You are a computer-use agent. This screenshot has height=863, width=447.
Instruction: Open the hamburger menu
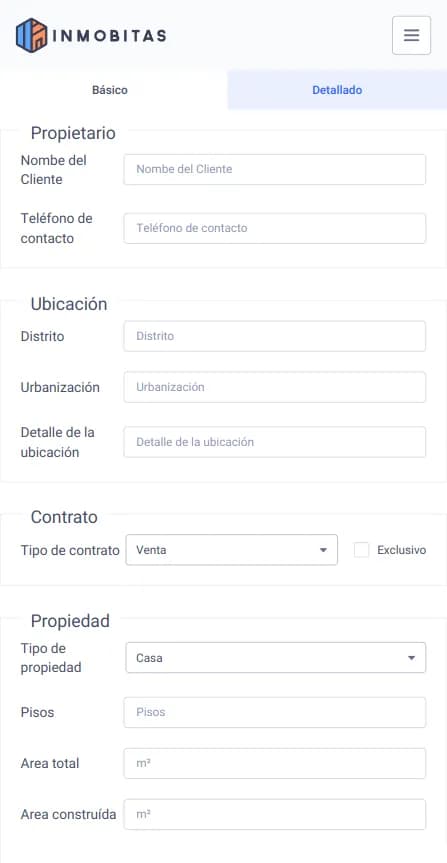tap(411, 35)
